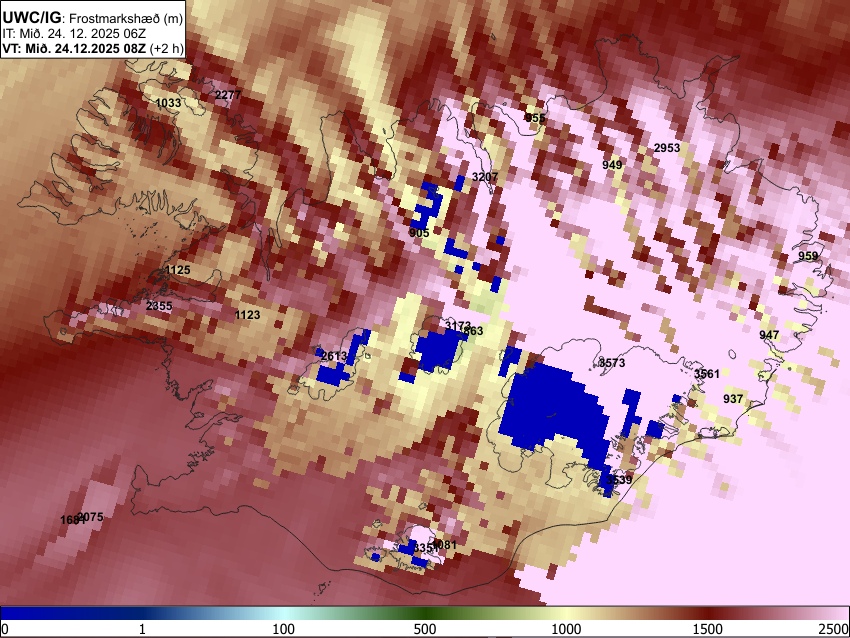This screenshot has height=638, width=850.
Task: Select the colour scale label 500
Action: click(424, 629)
